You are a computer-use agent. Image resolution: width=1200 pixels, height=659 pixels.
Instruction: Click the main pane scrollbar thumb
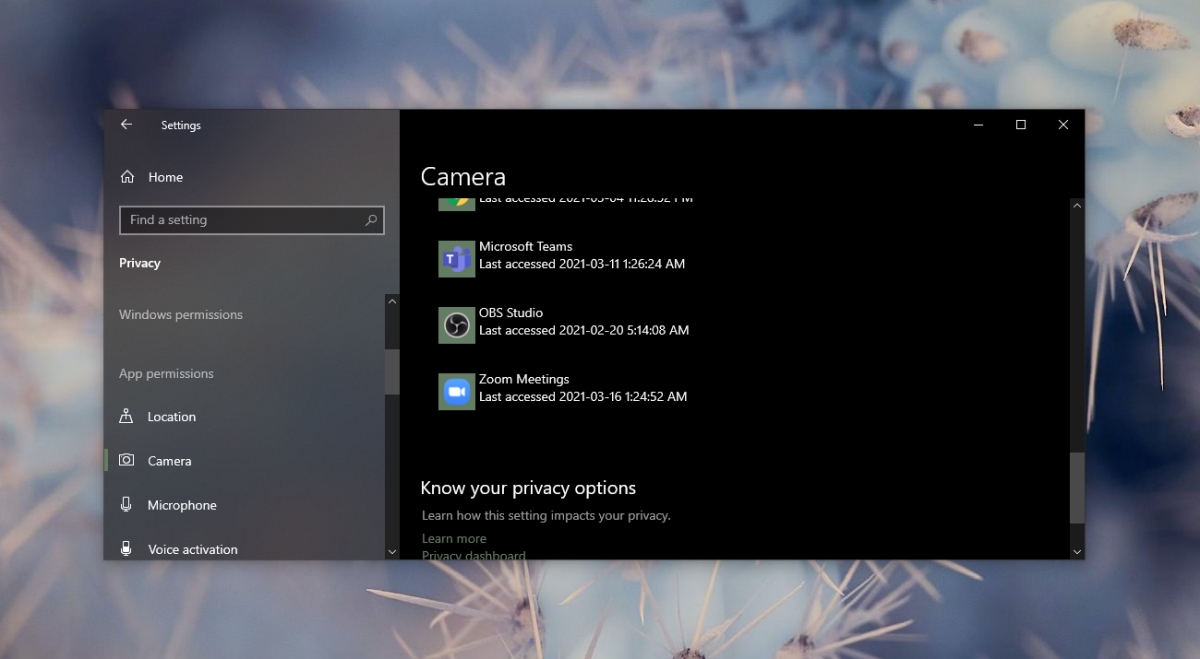[1077, 488]
